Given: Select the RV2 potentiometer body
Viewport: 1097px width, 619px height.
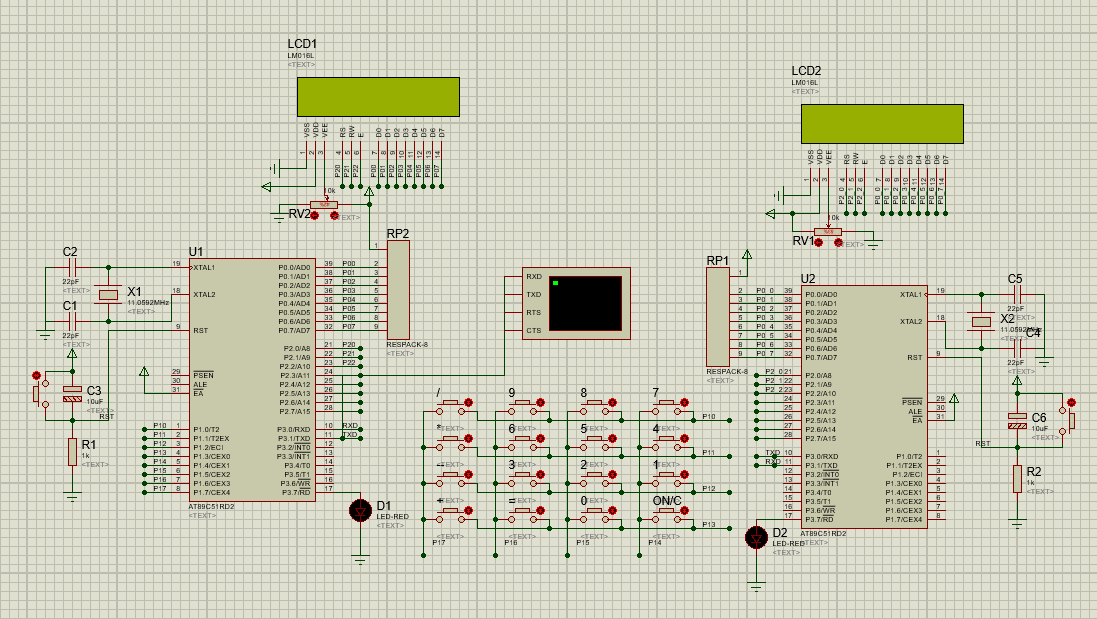Looking at the screenshot, I should point(324,204).
